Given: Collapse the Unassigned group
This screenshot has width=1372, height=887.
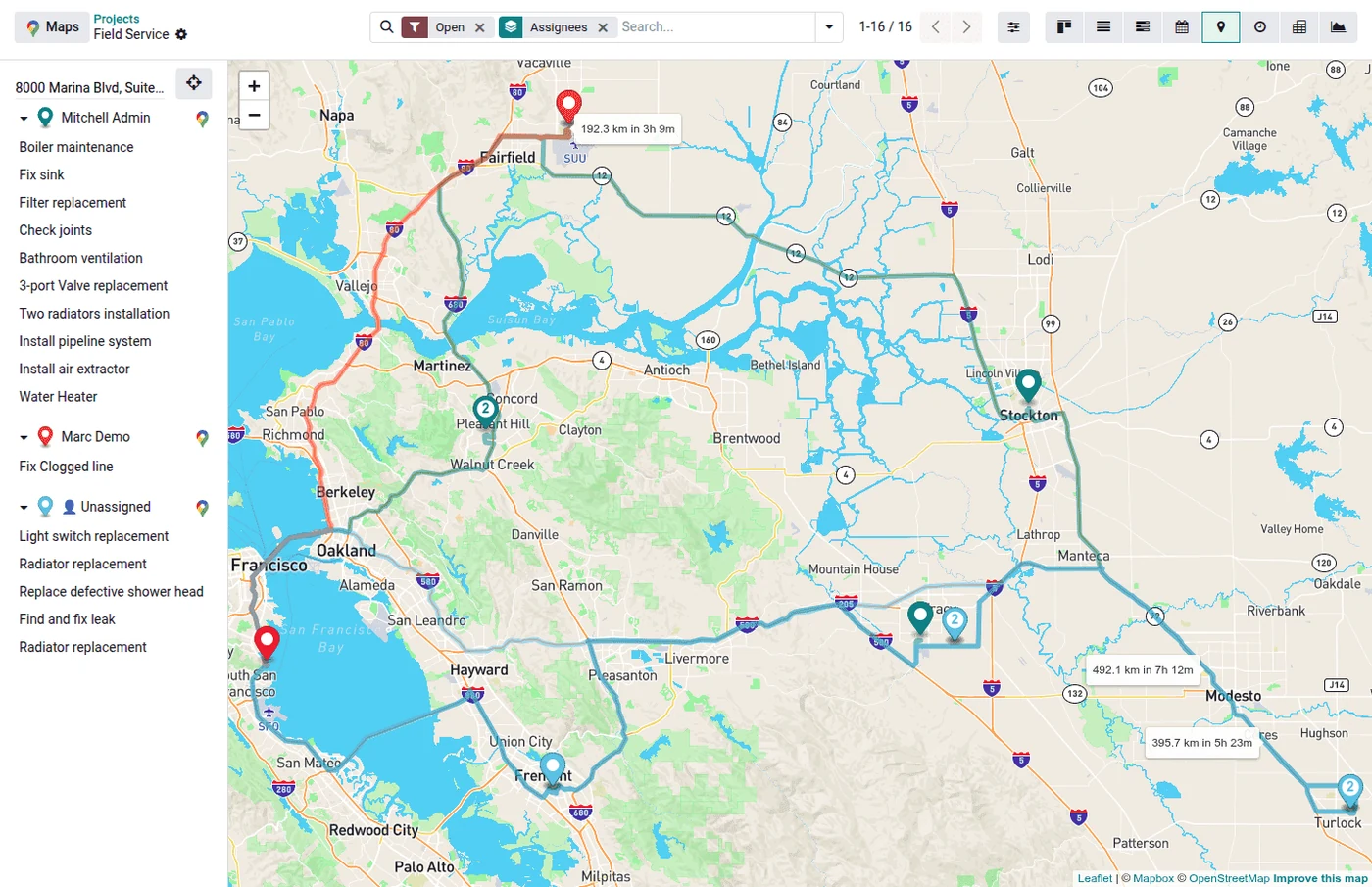Looking at the screenshot, I should tap(24, 508).
